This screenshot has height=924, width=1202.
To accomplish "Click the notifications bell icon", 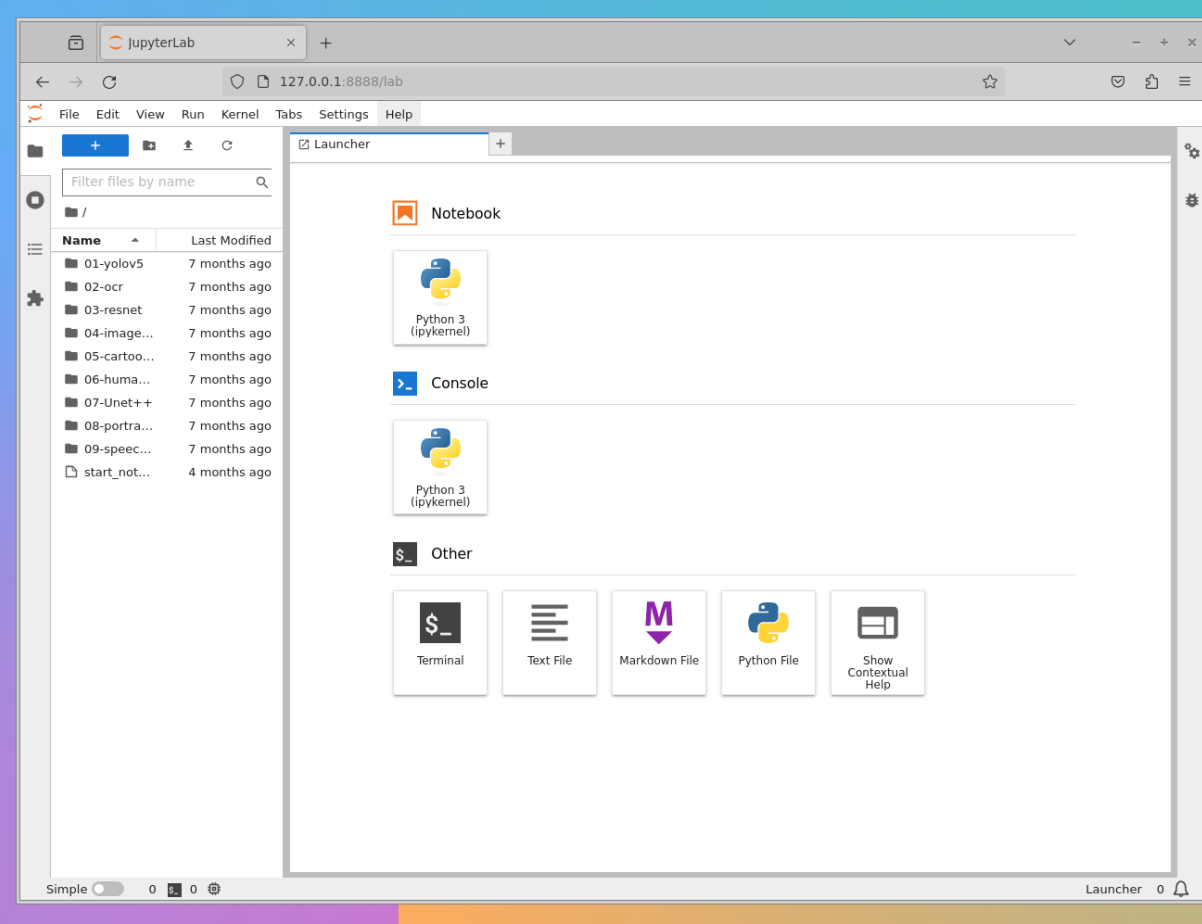I will [x=1181, y=889].
